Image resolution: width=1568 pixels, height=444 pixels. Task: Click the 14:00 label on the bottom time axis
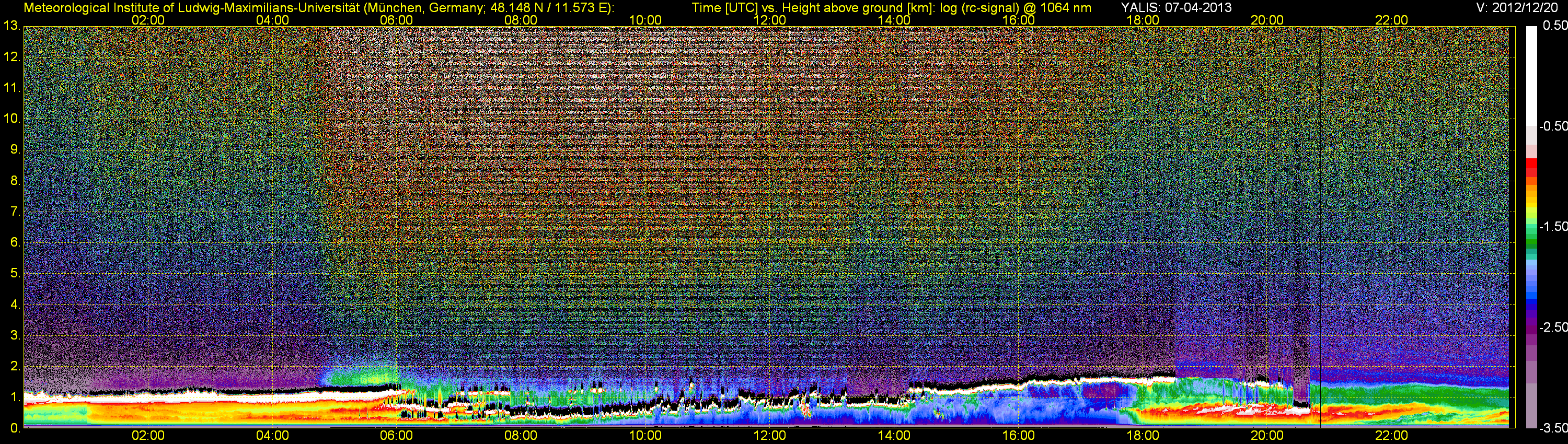click(894, 436)
